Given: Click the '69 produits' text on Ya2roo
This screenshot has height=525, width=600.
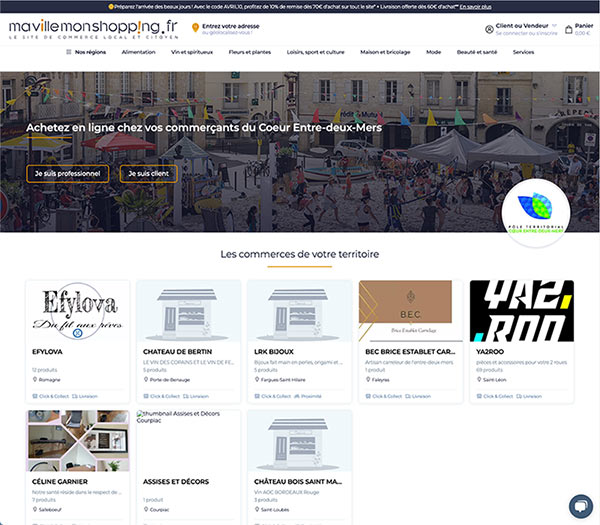Looking at the screenshot, I should pyautogui.click(x=489, y=370).
